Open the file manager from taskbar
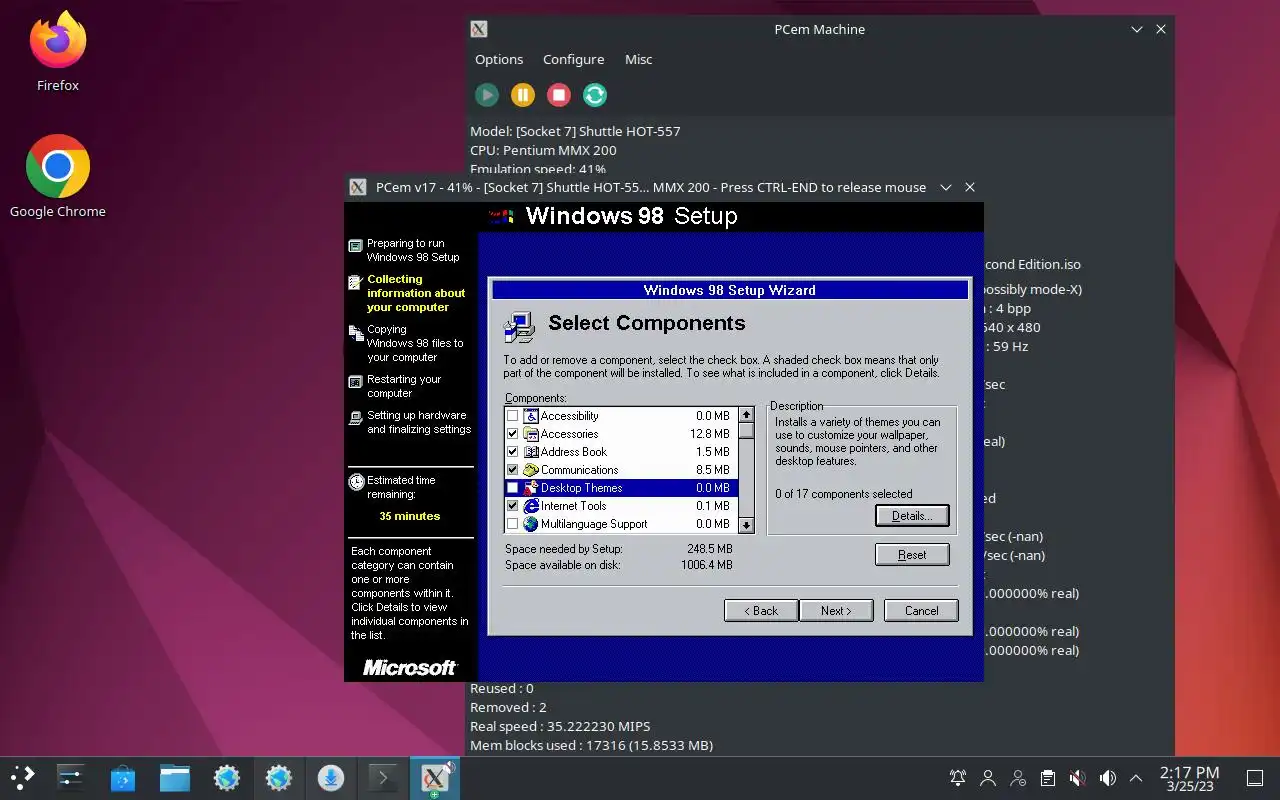This screenshot has width=1280, height=800. pyautogui.click(x=175, y=778)
